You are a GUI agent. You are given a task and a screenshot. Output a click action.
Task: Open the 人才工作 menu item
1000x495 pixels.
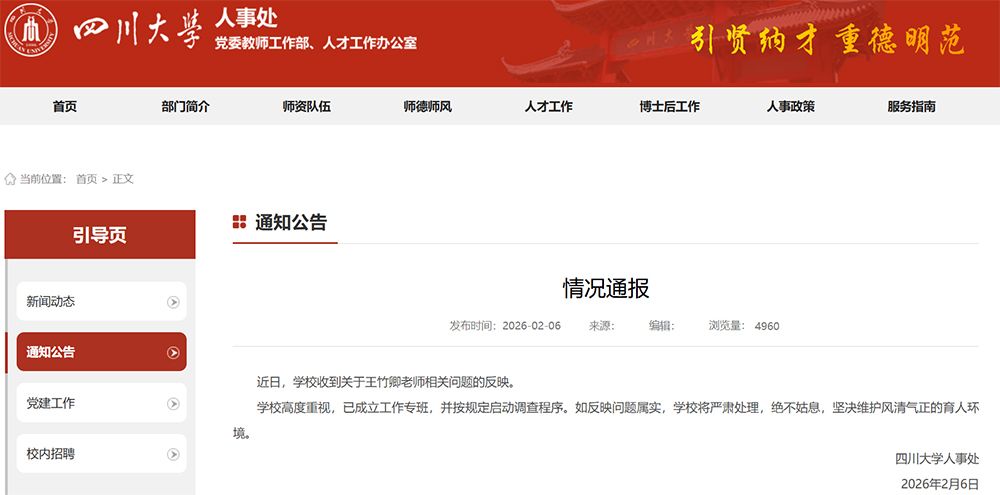tap(549, 107)
